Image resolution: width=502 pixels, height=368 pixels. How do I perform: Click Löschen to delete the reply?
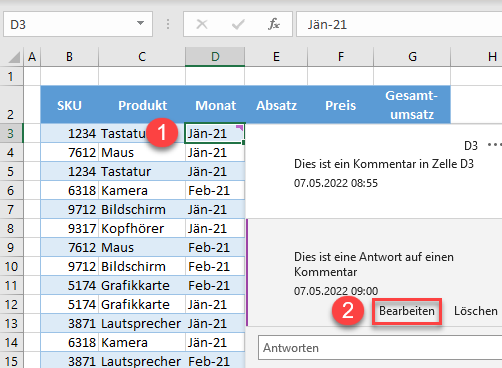click(x=476, y=311)
